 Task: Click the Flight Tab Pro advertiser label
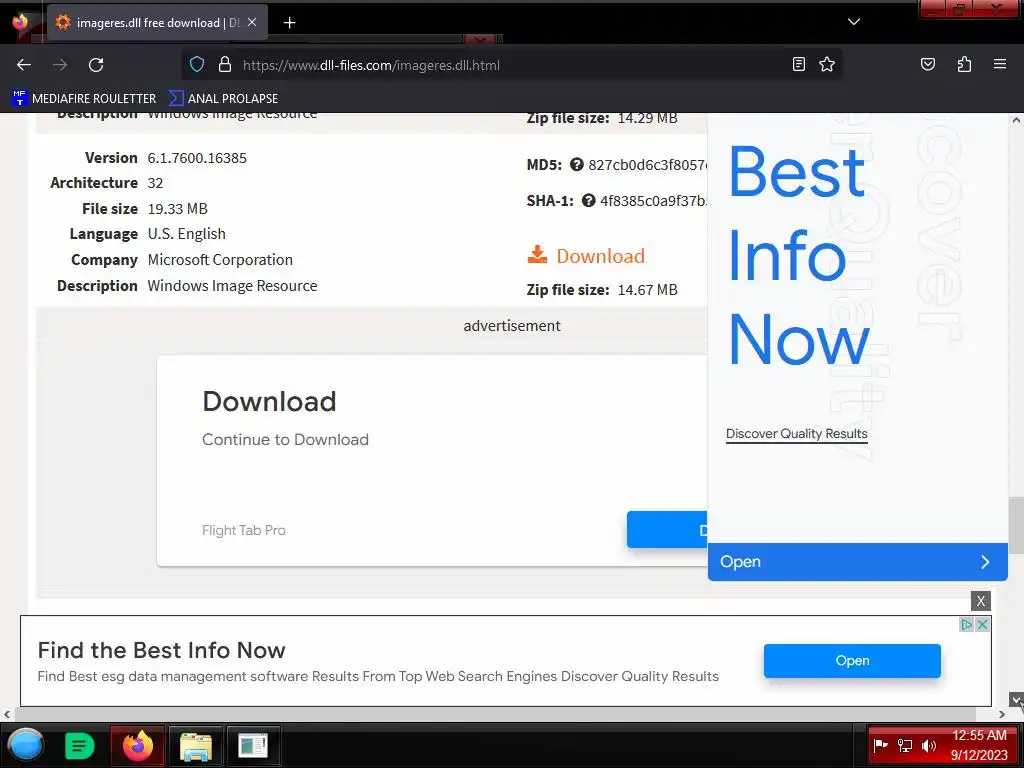coord(244,530)
